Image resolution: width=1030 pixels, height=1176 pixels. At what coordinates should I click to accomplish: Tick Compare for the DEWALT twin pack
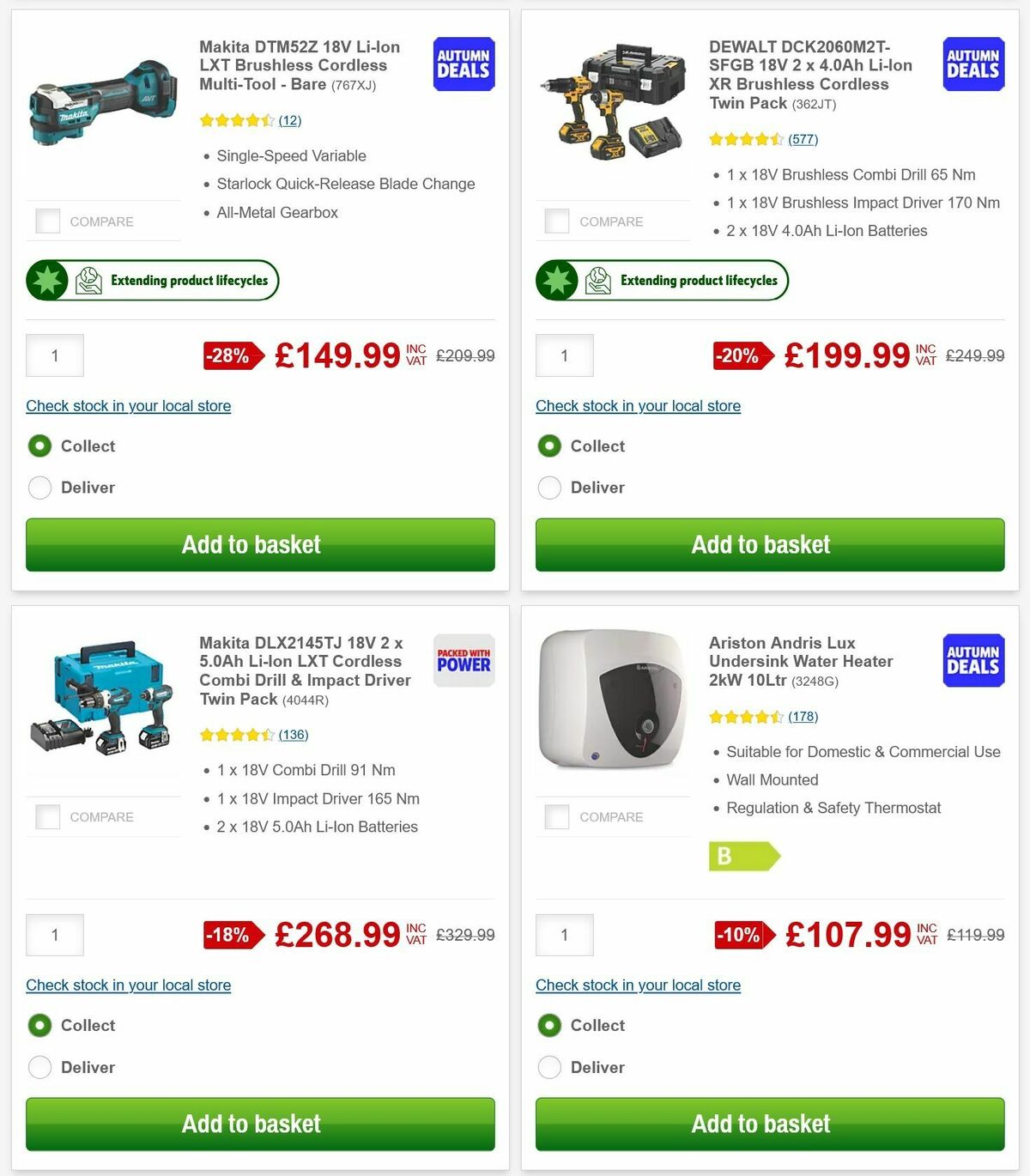[557, 221]
